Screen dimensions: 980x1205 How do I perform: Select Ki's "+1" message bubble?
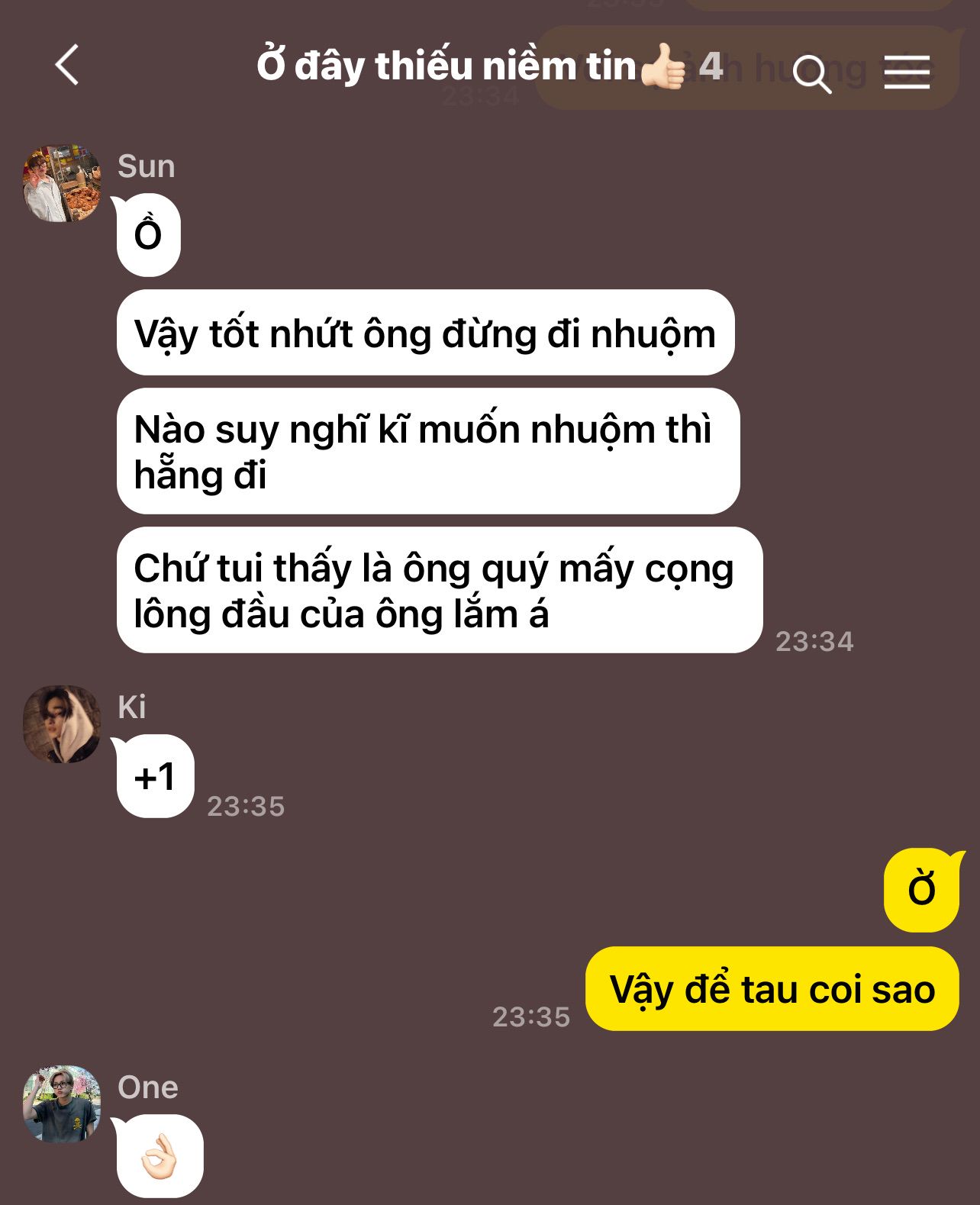pyautogui.click(x=155, y=776)
